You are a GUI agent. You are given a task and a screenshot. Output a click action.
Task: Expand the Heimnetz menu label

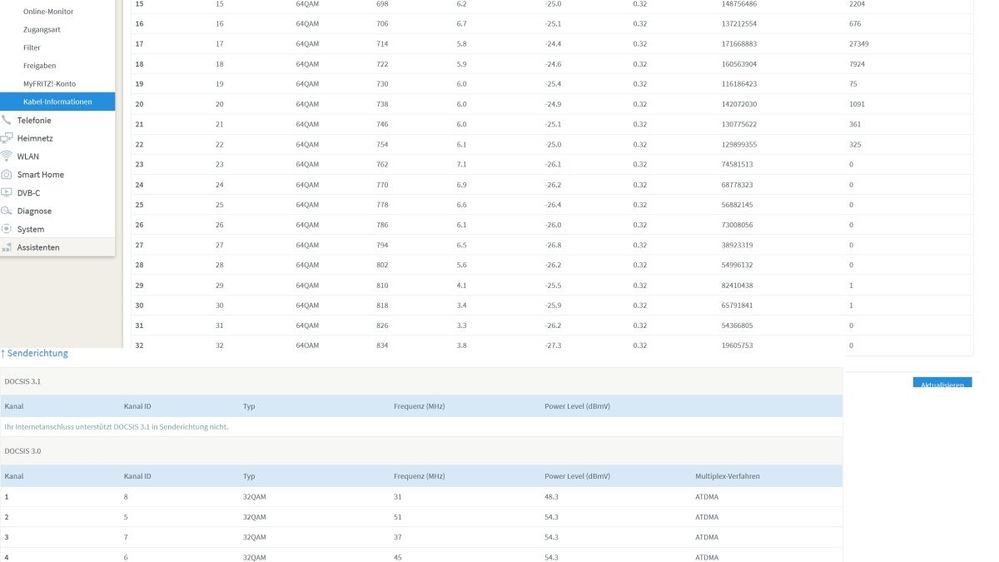coord(35,138)
